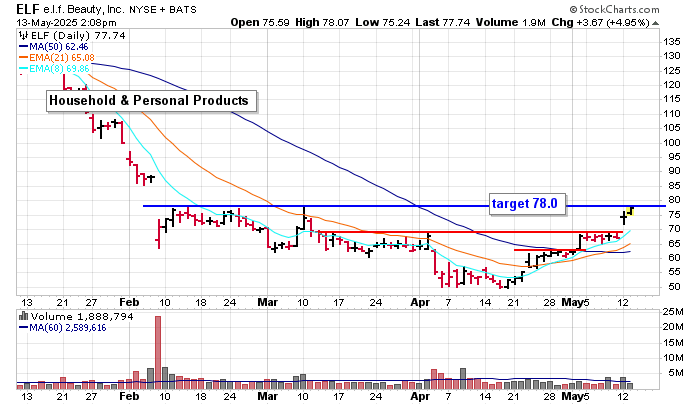Click the ELF ticker symbol title
Screen dimensions: 700x405
pyautogui.click(x=28, y=8)
